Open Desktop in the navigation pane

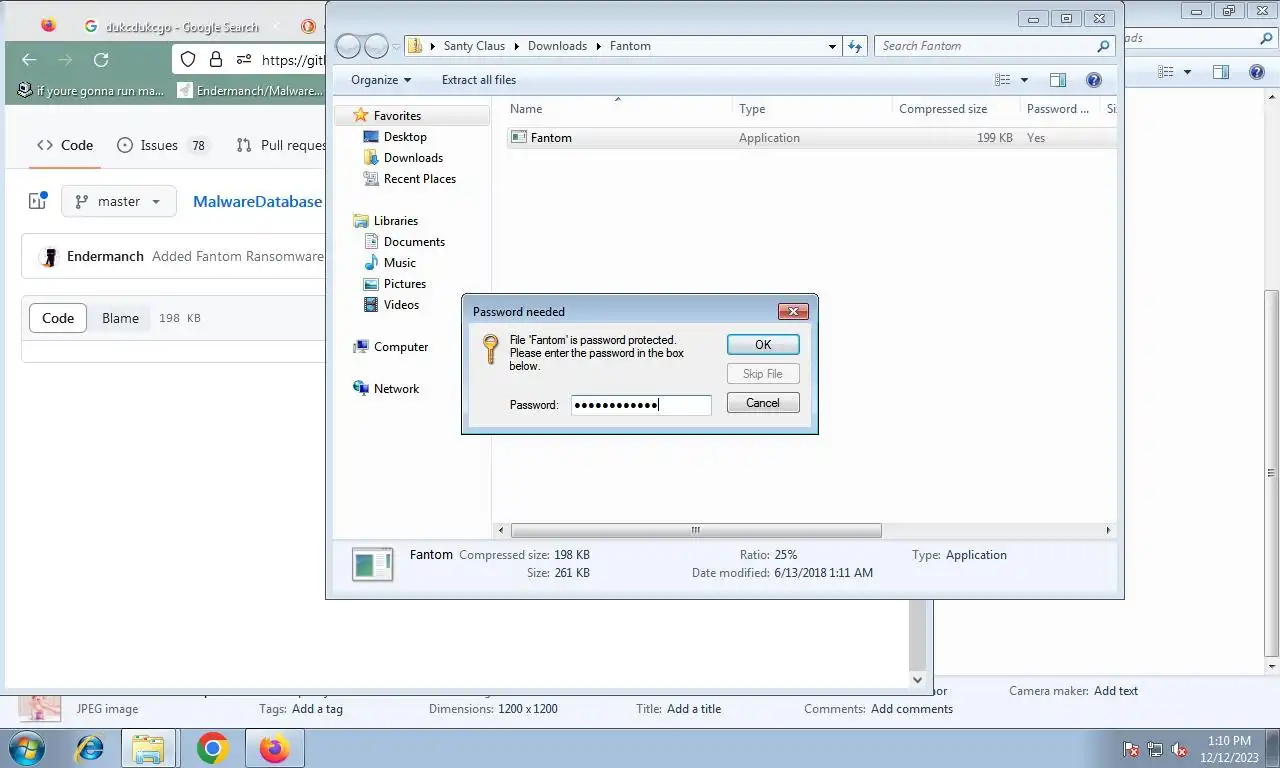pos(405,137)
